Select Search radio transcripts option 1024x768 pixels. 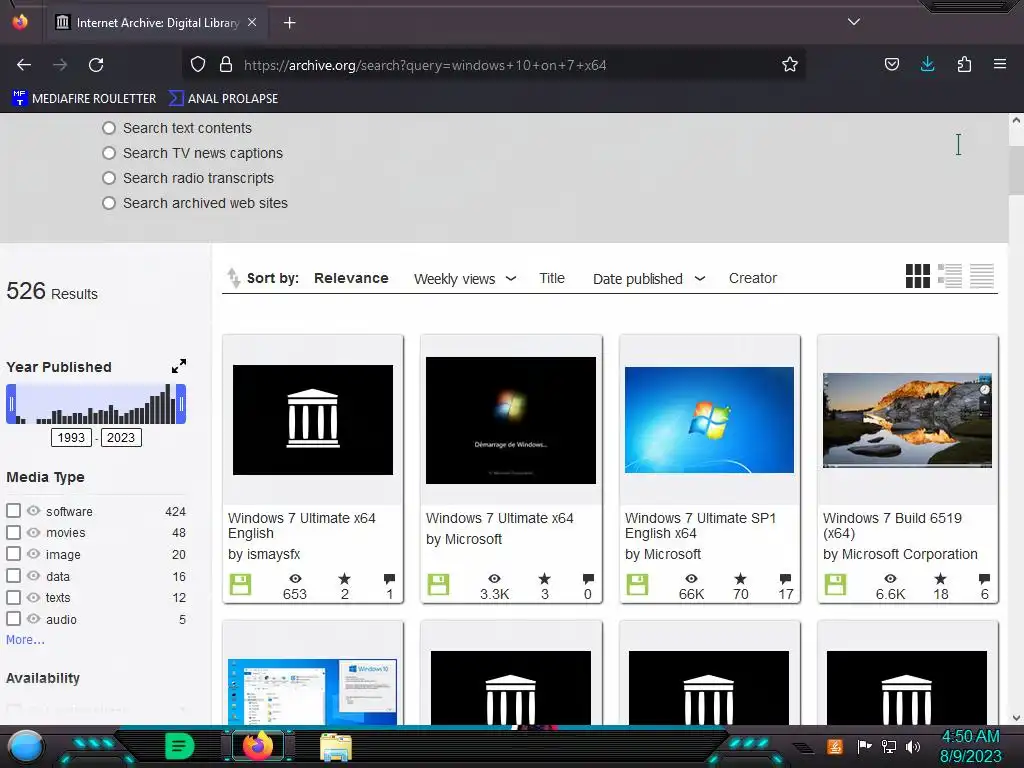pos(109,178)
